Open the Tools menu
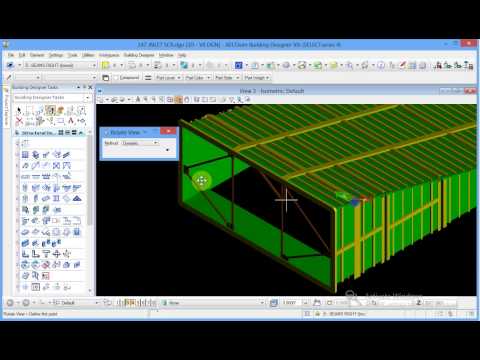 point(73,55)
